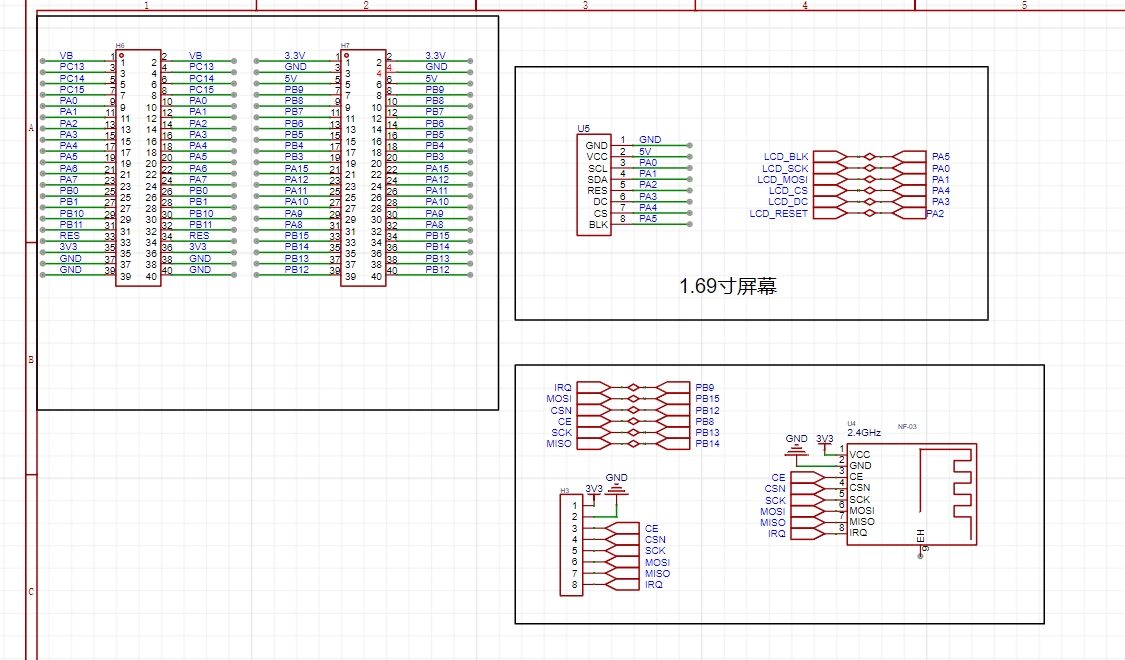
Task: Click the U4 designator label
Action: [852, 423]
